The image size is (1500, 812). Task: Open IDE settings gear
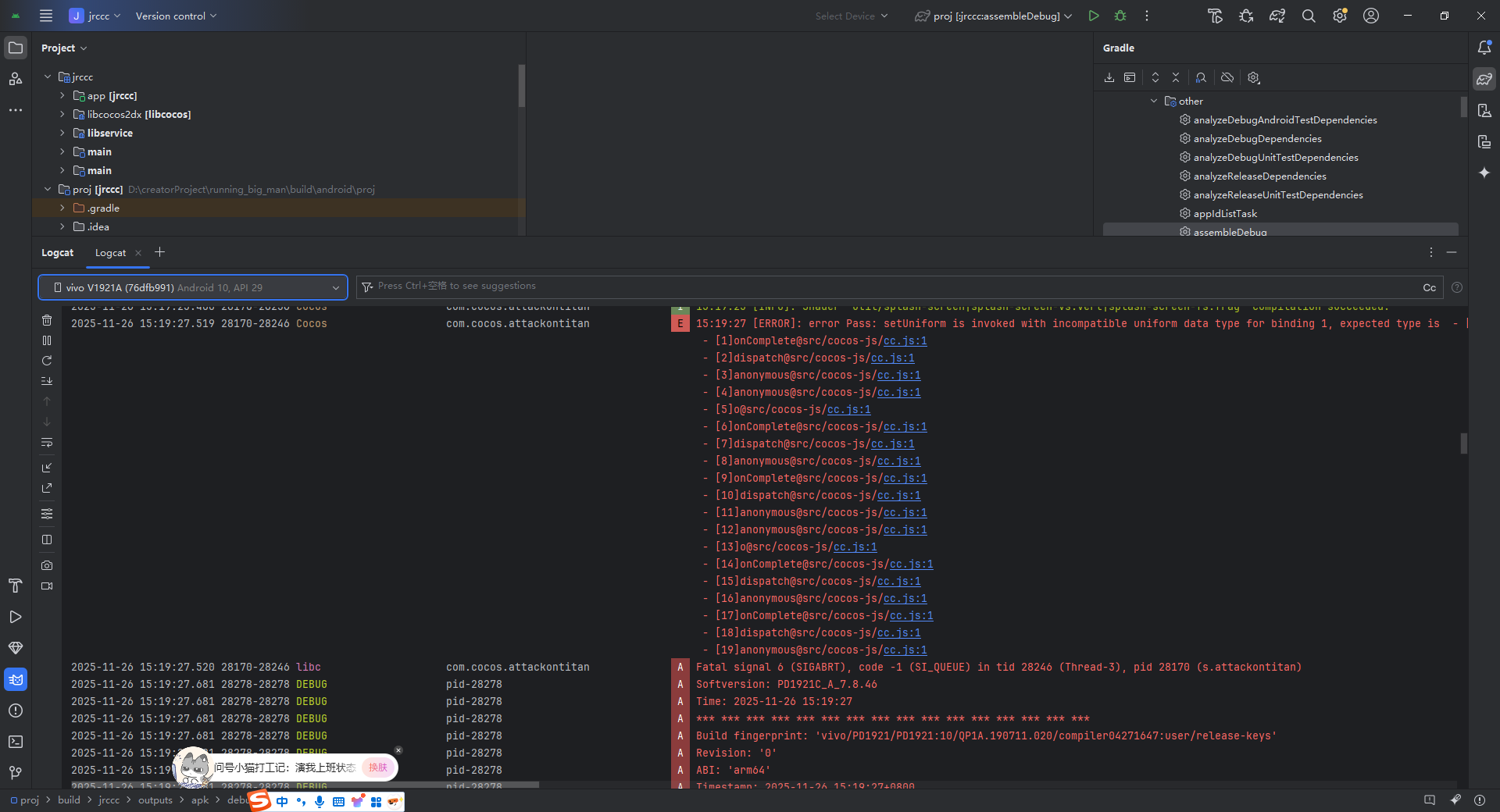pyautogui.click(x=1340, y=16)
